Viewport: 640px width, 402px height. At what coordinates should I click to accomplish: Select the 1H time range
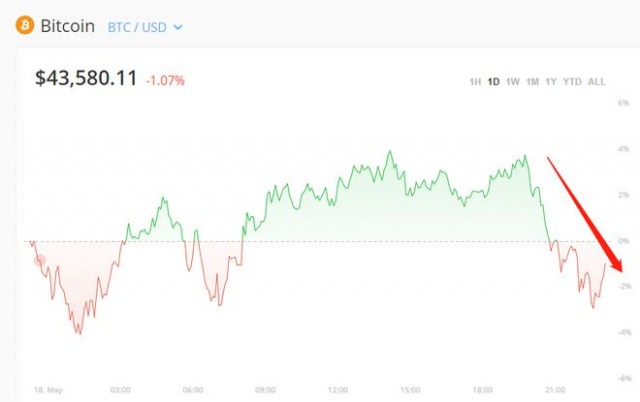tap(475, 82)
